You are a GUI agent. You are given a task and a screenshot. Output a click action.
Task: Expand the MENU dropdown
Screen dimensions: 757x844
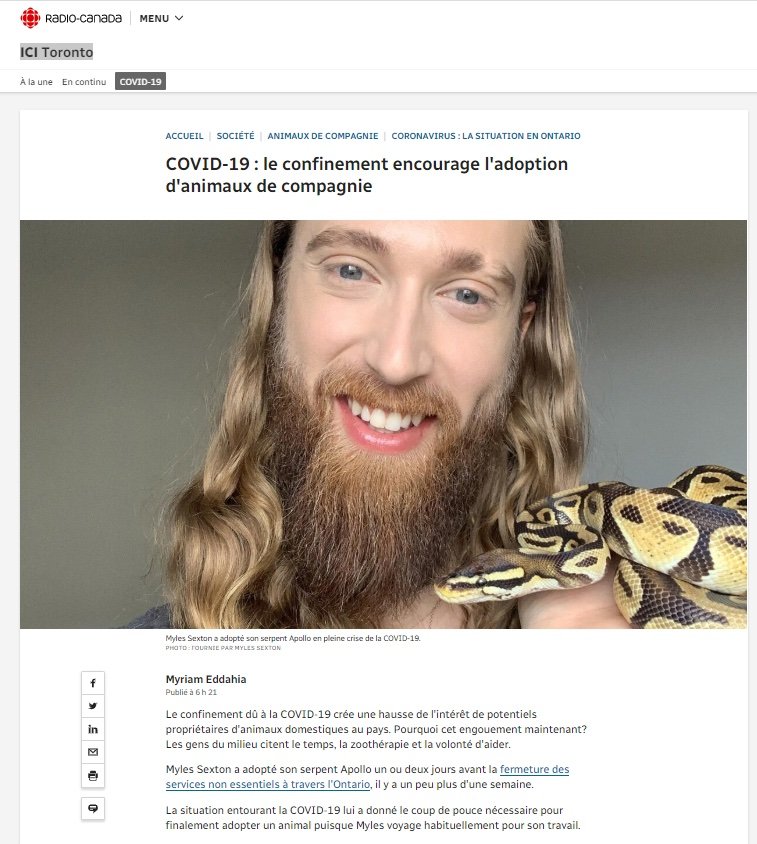pyautogui.click(x=161, y=18)
